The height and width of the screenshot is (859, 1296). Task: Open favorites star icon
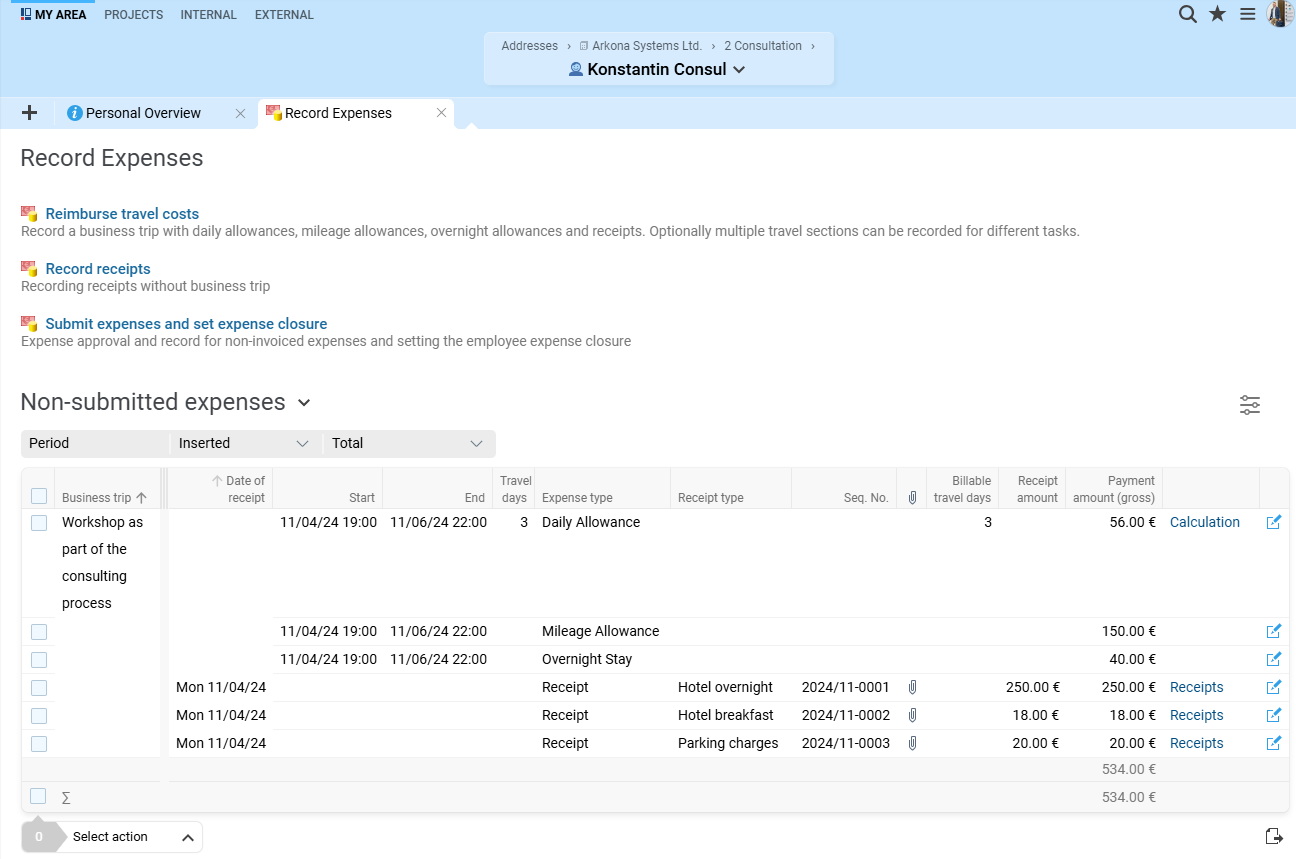point(1217,14)
